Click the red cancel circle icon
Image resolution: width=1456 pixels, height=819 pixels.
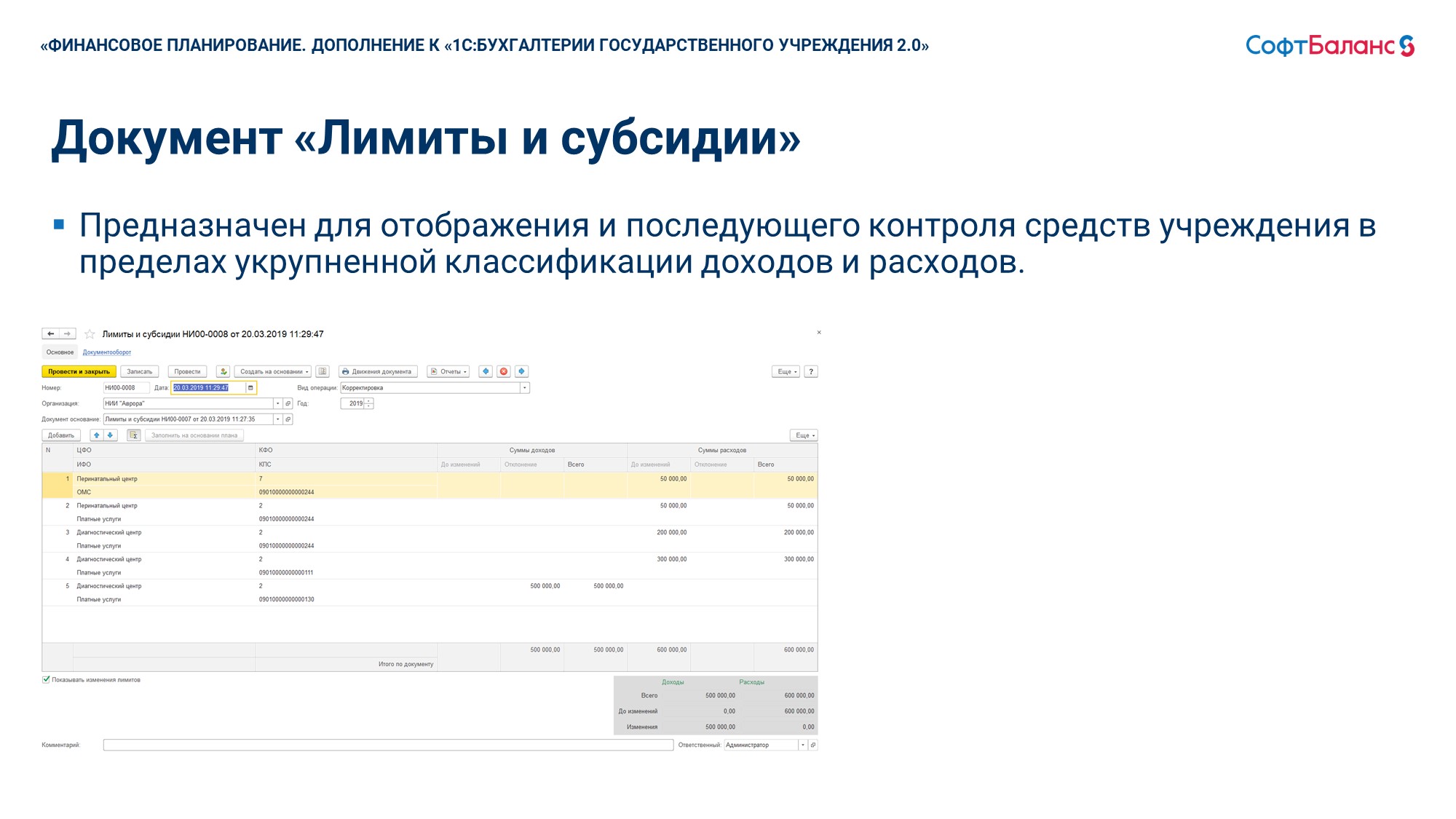coord(504,371)
